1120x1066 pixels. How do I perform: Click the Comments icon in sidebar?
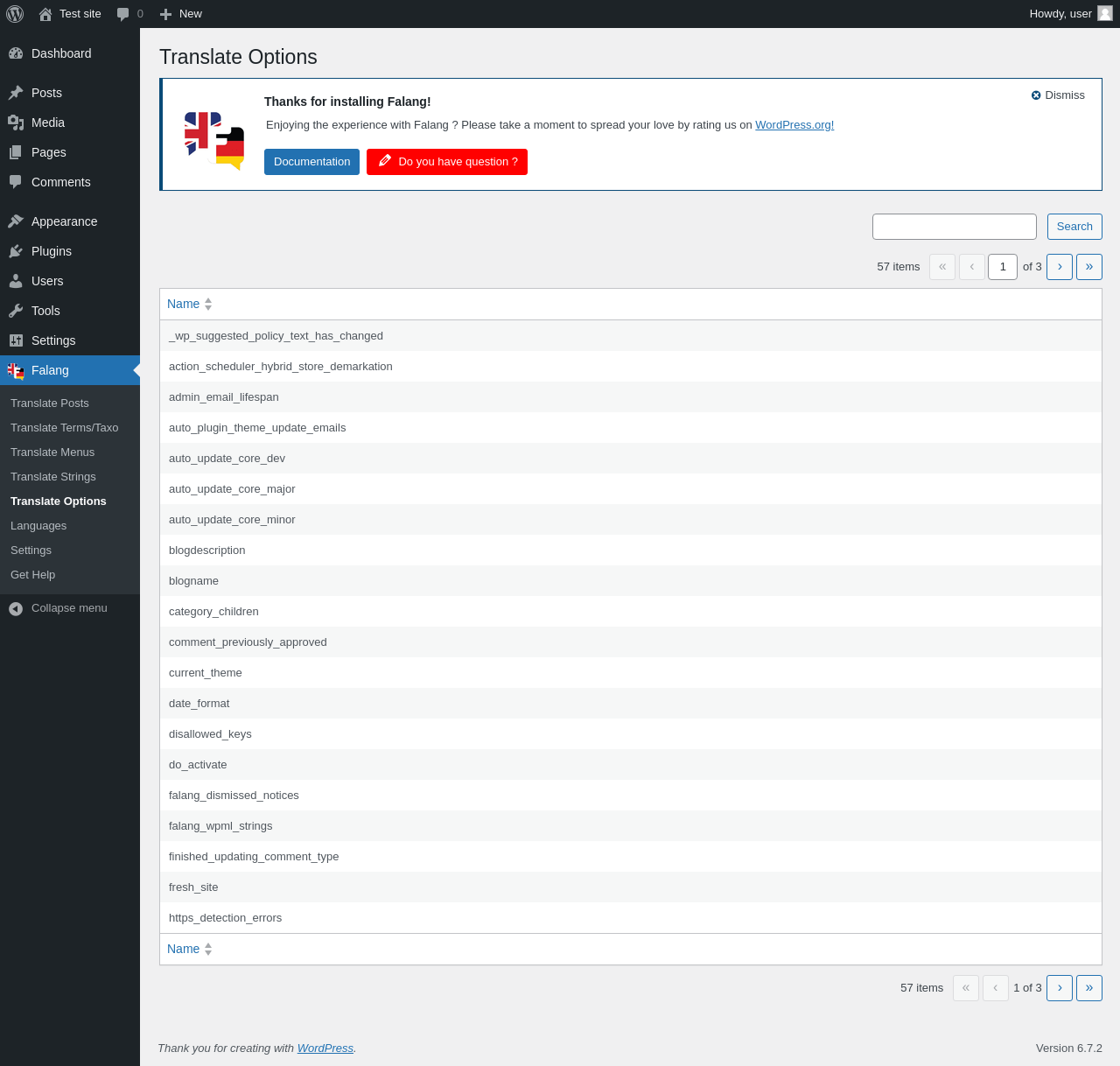[16, 182]
